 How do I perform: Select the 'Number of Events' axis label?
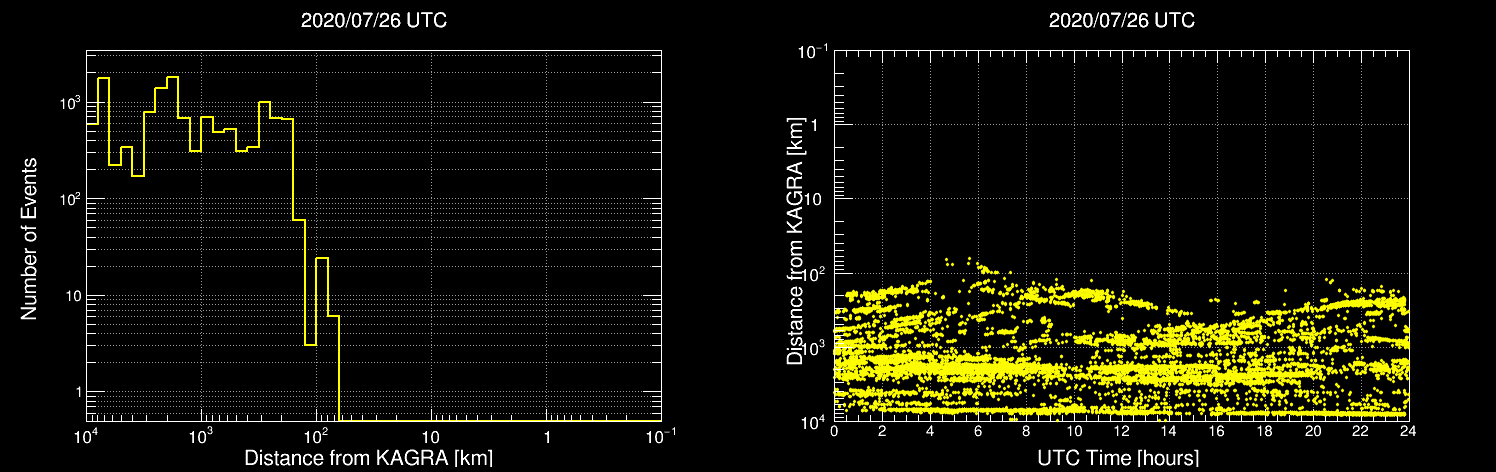click(x=29, y=238)
